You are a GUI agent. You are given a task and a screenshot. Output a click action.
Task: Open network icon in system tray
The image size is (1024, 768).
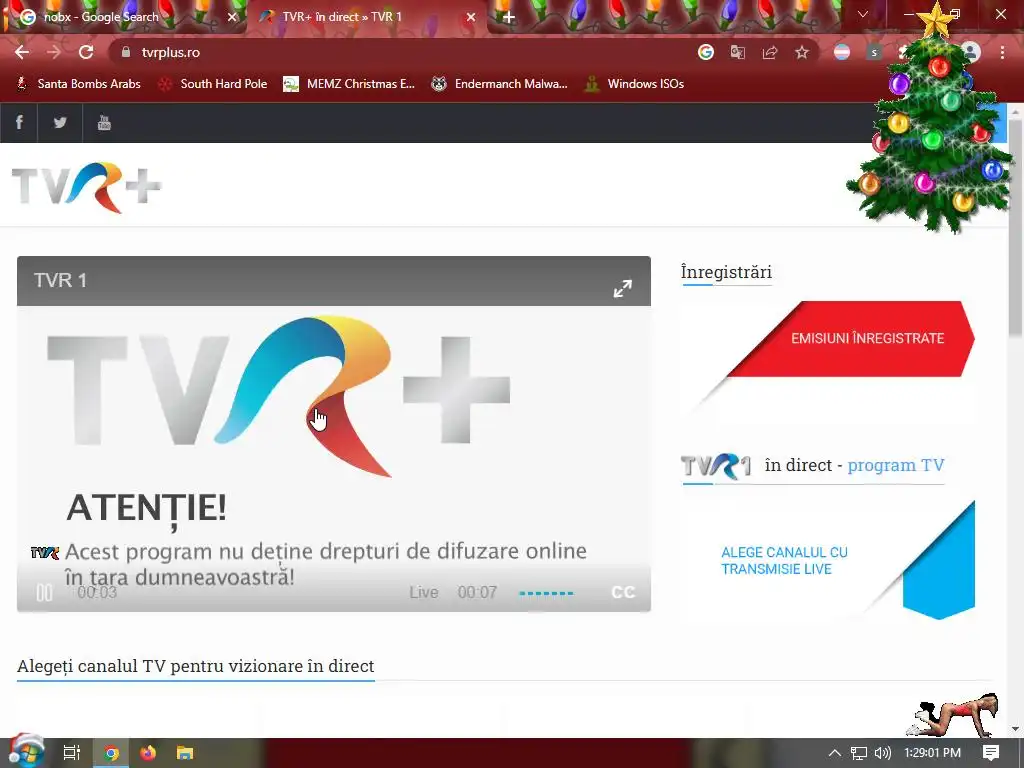point(859,753)
